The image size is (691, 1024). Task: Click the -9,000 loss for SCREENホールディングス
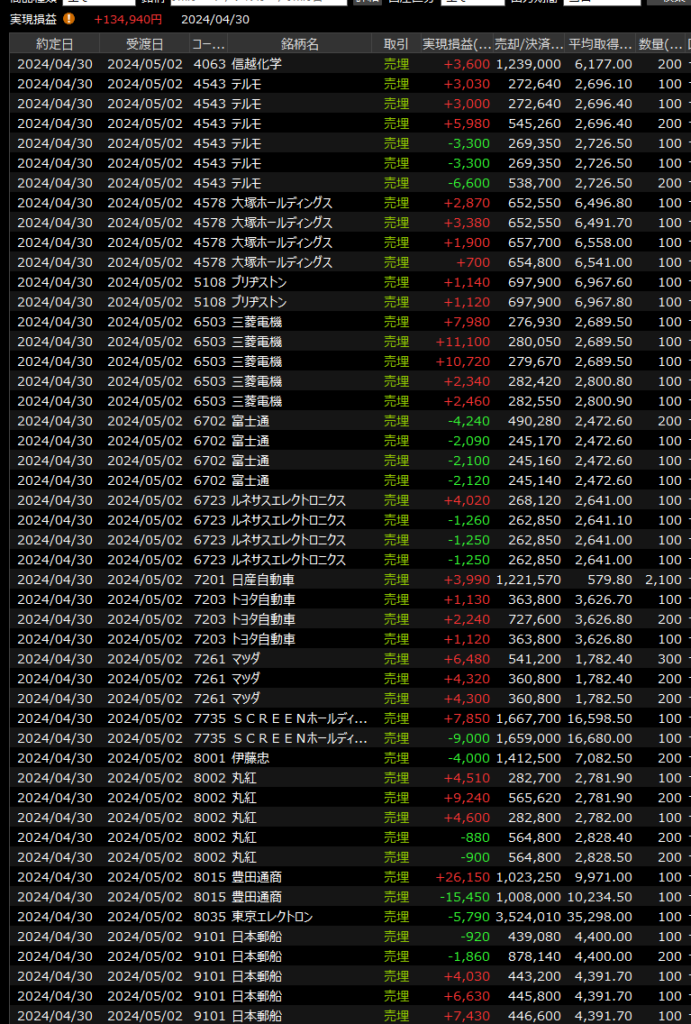466,738
